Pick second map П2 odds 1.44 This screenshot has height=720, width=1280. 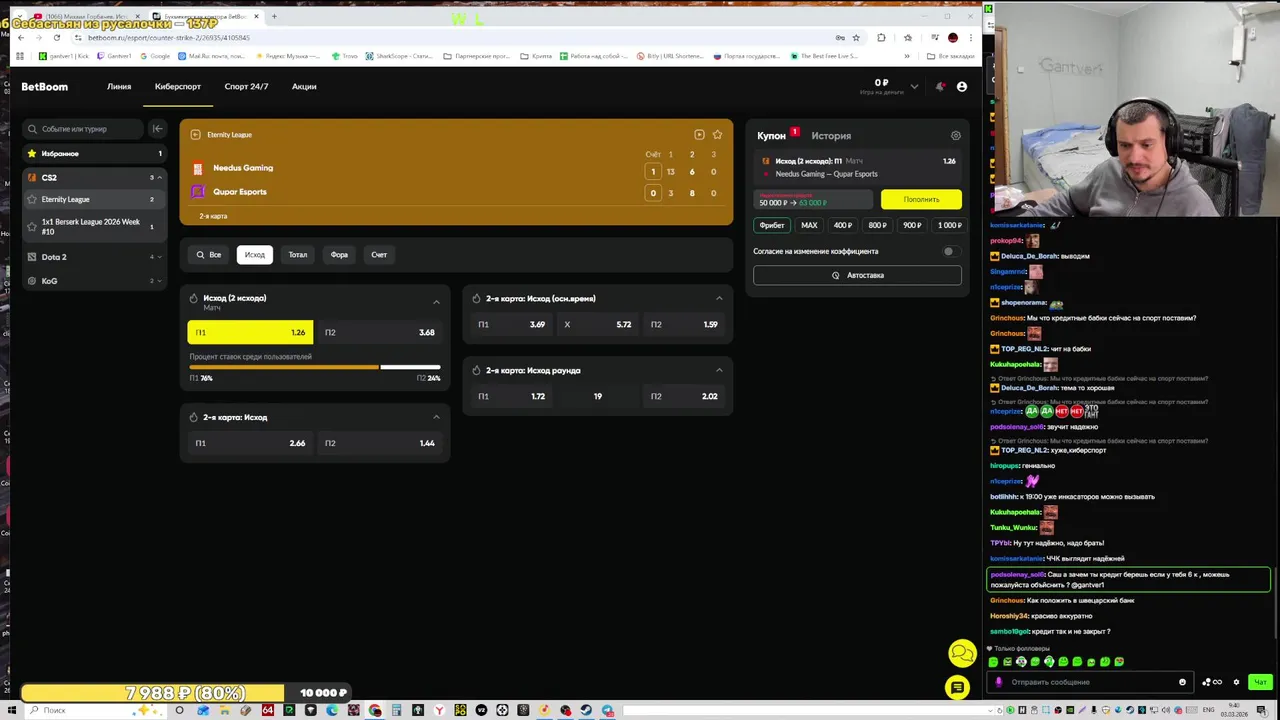click(380, 443)
